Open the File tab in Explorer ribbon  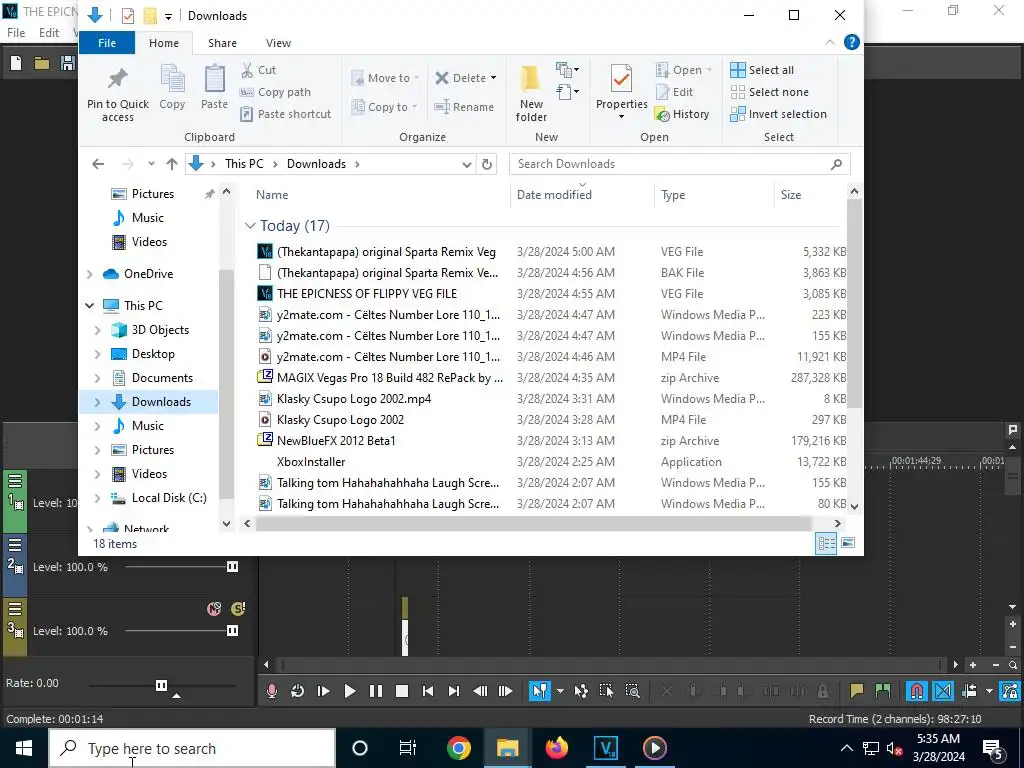(106, 43)
